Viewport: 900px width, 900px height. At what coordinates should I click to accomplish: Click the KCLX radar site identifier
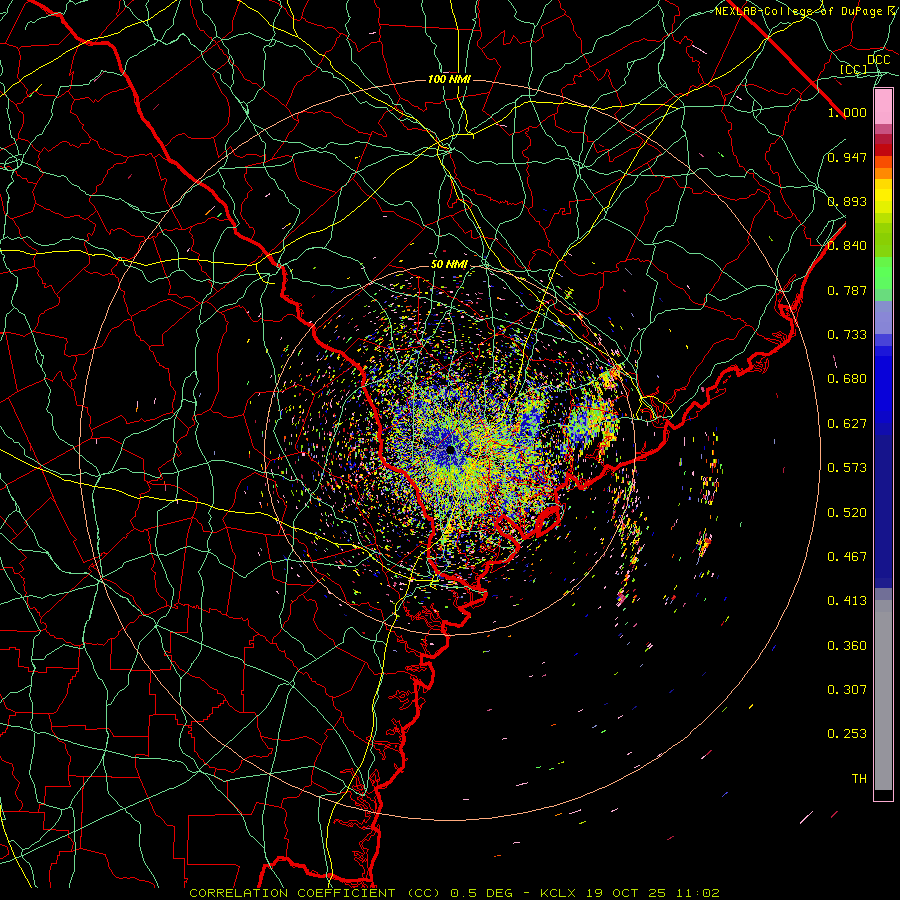click(558, 893)
